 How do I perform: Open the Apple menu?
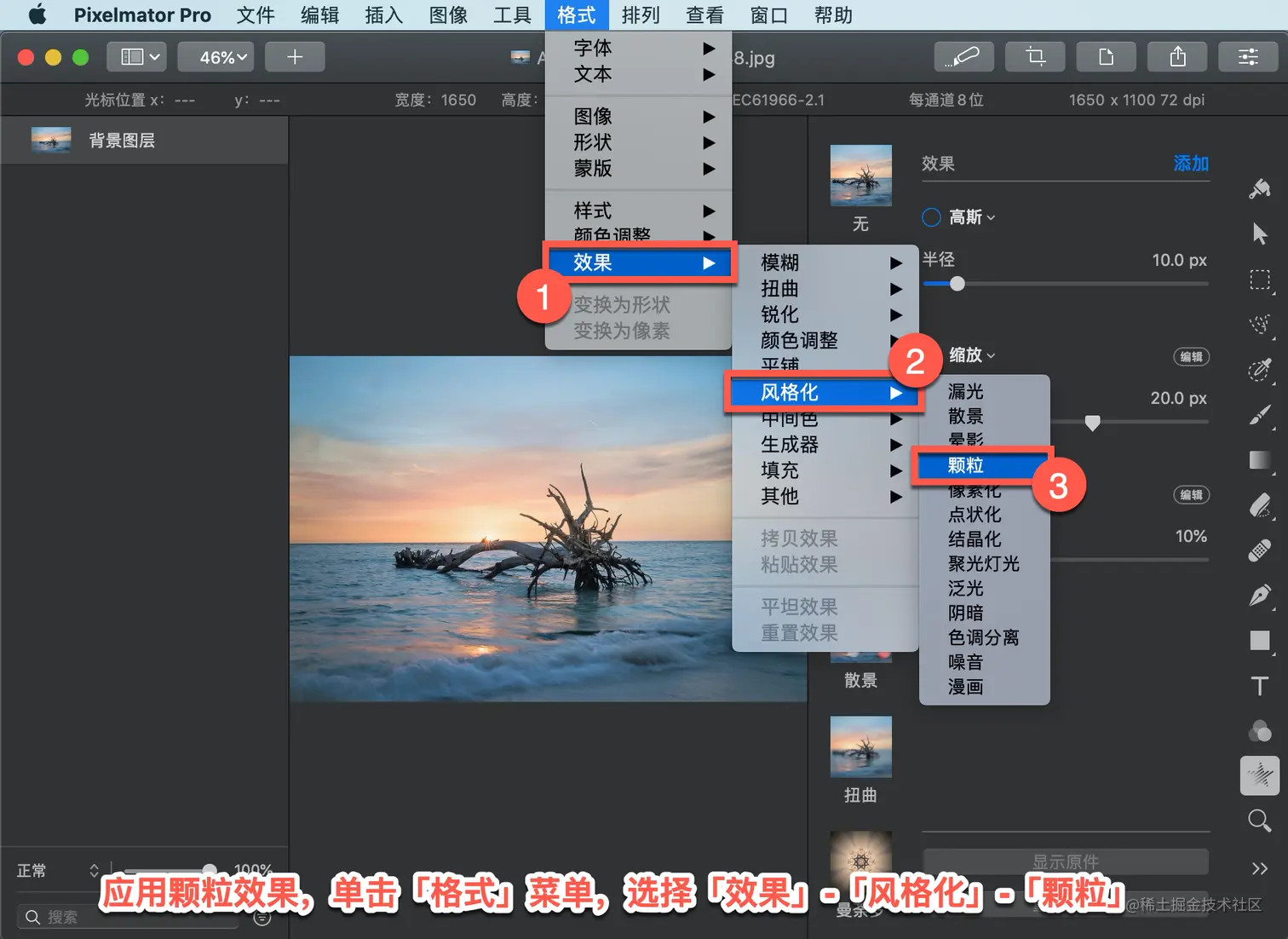pyautogui.click(x=37, y=14)
